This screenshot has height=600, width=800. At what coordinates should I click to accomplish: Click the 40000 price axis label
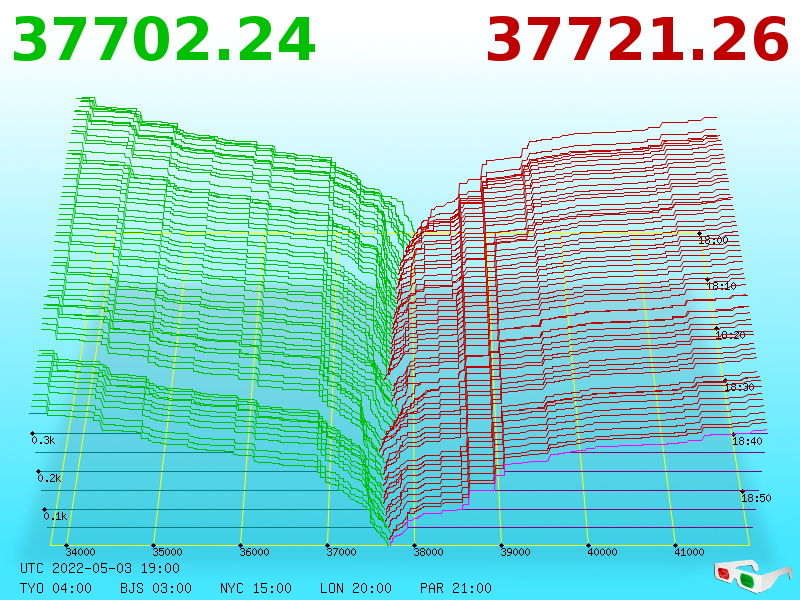click(603, 552)
